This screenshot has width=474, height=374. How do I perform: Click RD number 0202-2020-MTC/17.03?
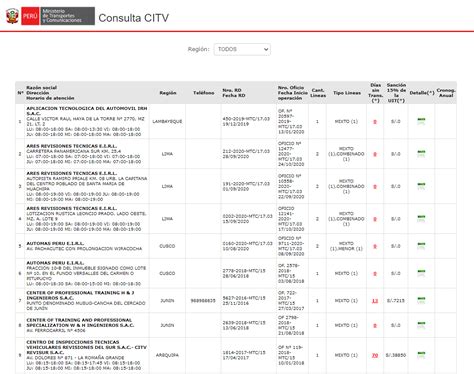[247, 216]
